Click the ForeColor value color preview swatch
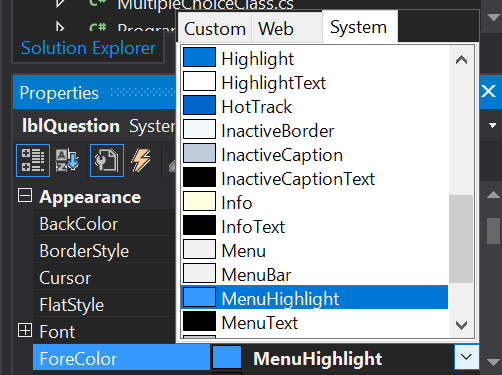The height and width of the screenshot is (375, 502). (x=227, y=357)
